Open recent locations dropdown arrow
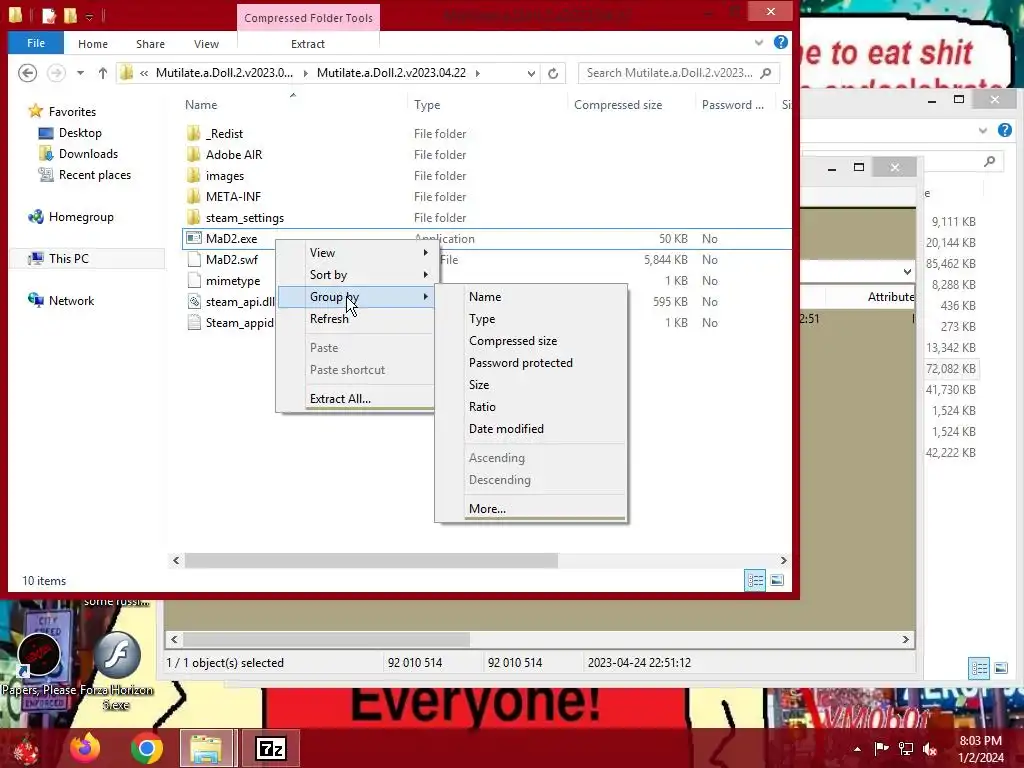 tap(80, 73)
